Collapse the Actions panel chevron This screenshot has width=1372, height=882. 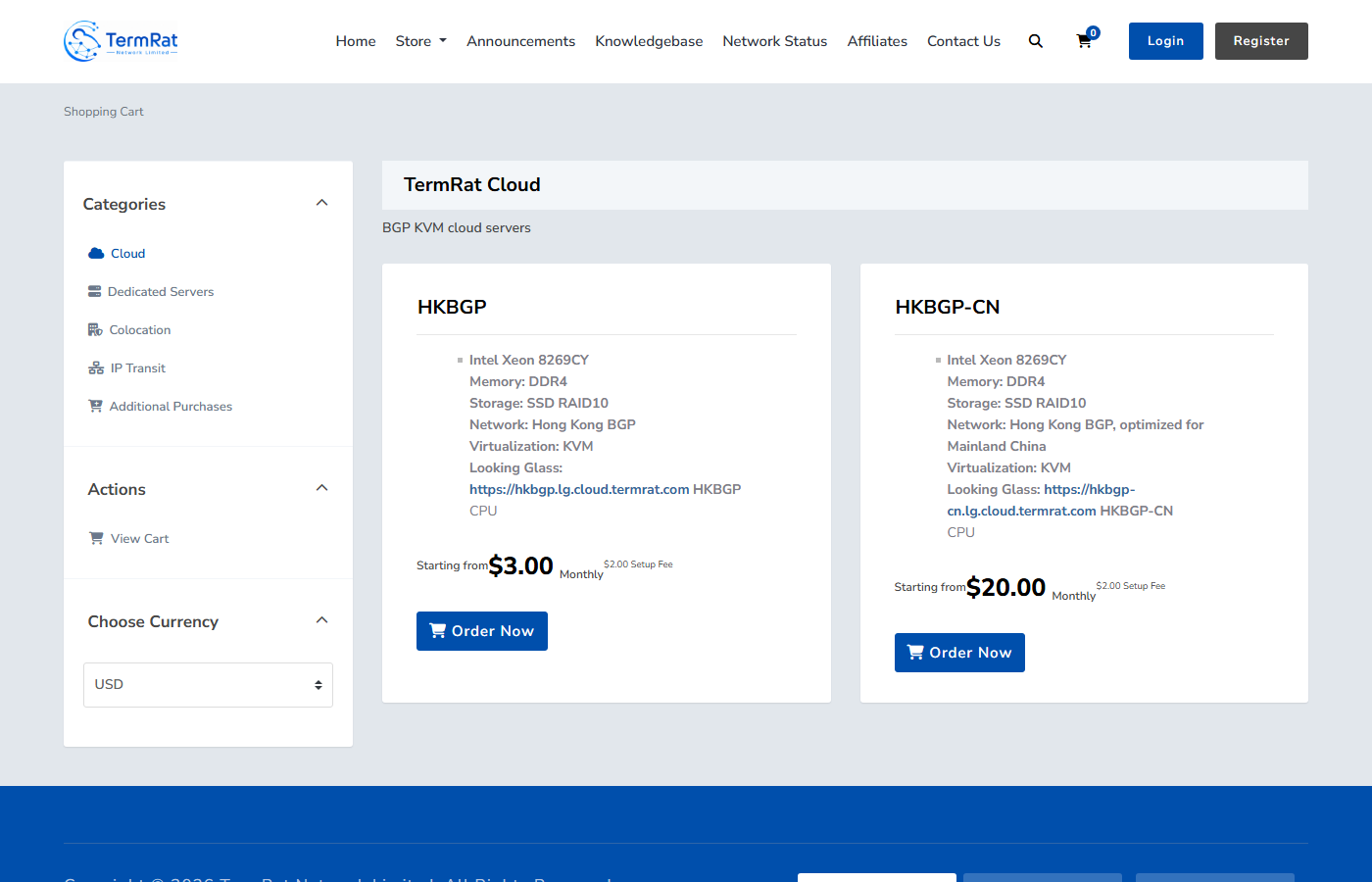point(321,488)
